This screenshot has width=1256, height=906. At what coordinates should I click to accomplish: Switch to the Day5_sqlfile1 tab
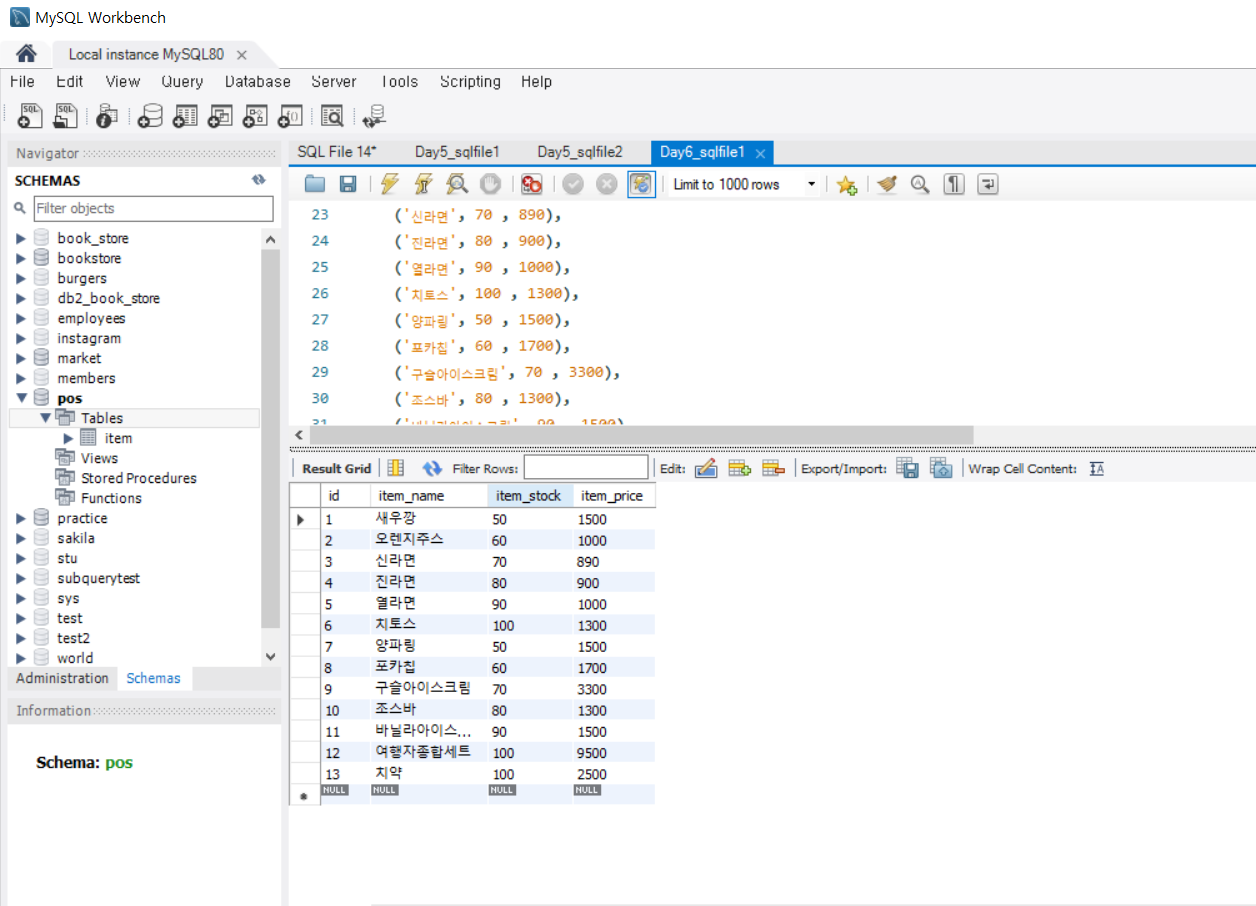(457, 152)
